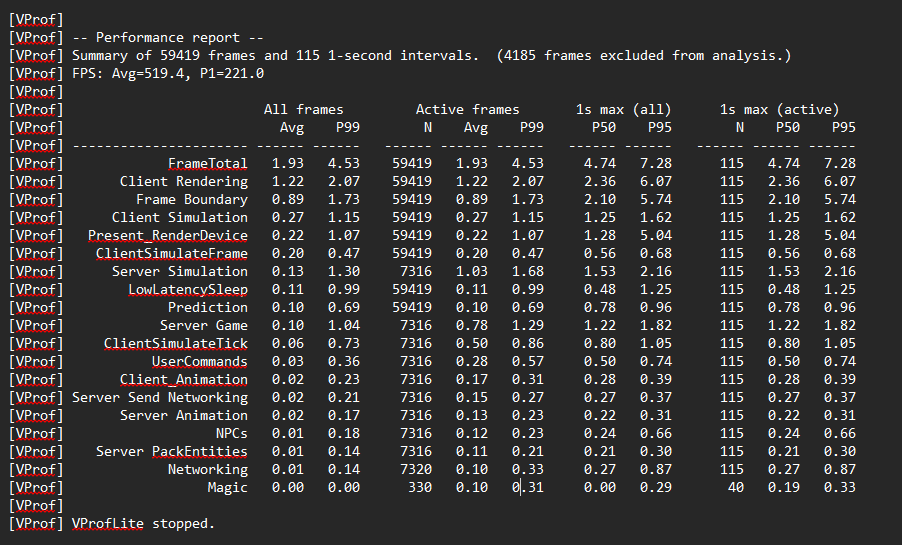Click Server Simulation's Active P99 value 1.68
This screenshot has width=902, height=545.
pyautogui.click(x=528, y=271)
